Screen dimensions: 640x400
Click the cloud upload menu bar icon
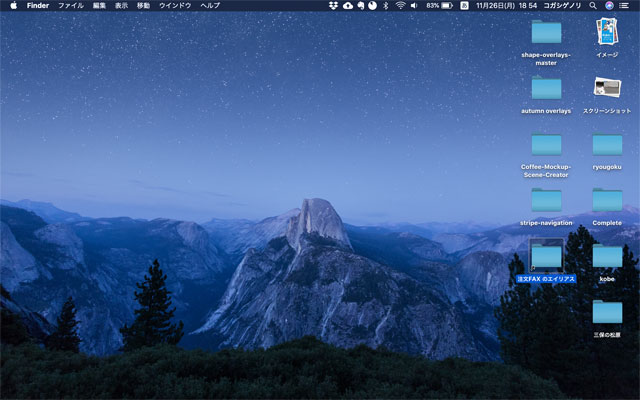[348, 6]
